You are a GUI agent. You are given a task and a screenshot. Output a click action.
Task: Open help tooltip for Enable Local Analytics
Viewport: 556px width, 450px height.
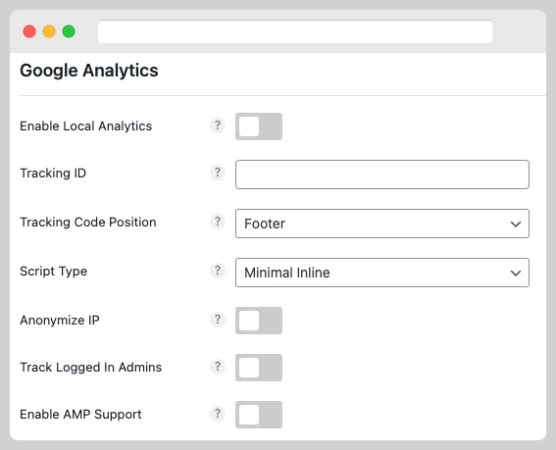tap(218, 126)
